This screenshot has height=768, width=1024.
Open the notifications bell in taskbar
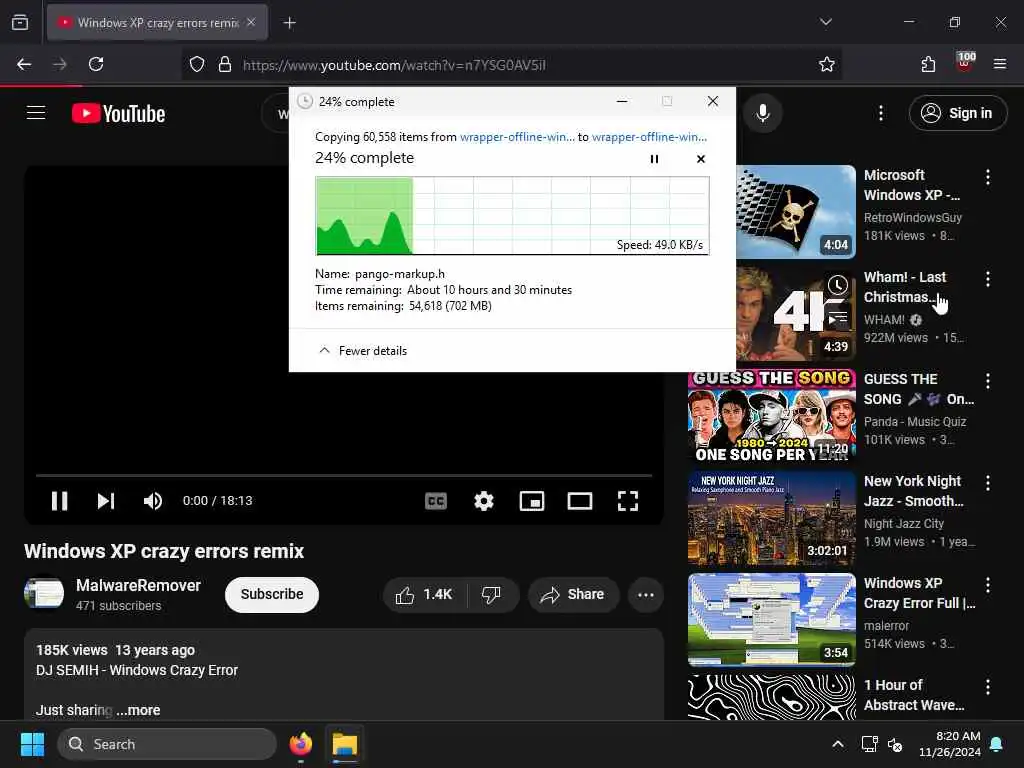[997, 744]
